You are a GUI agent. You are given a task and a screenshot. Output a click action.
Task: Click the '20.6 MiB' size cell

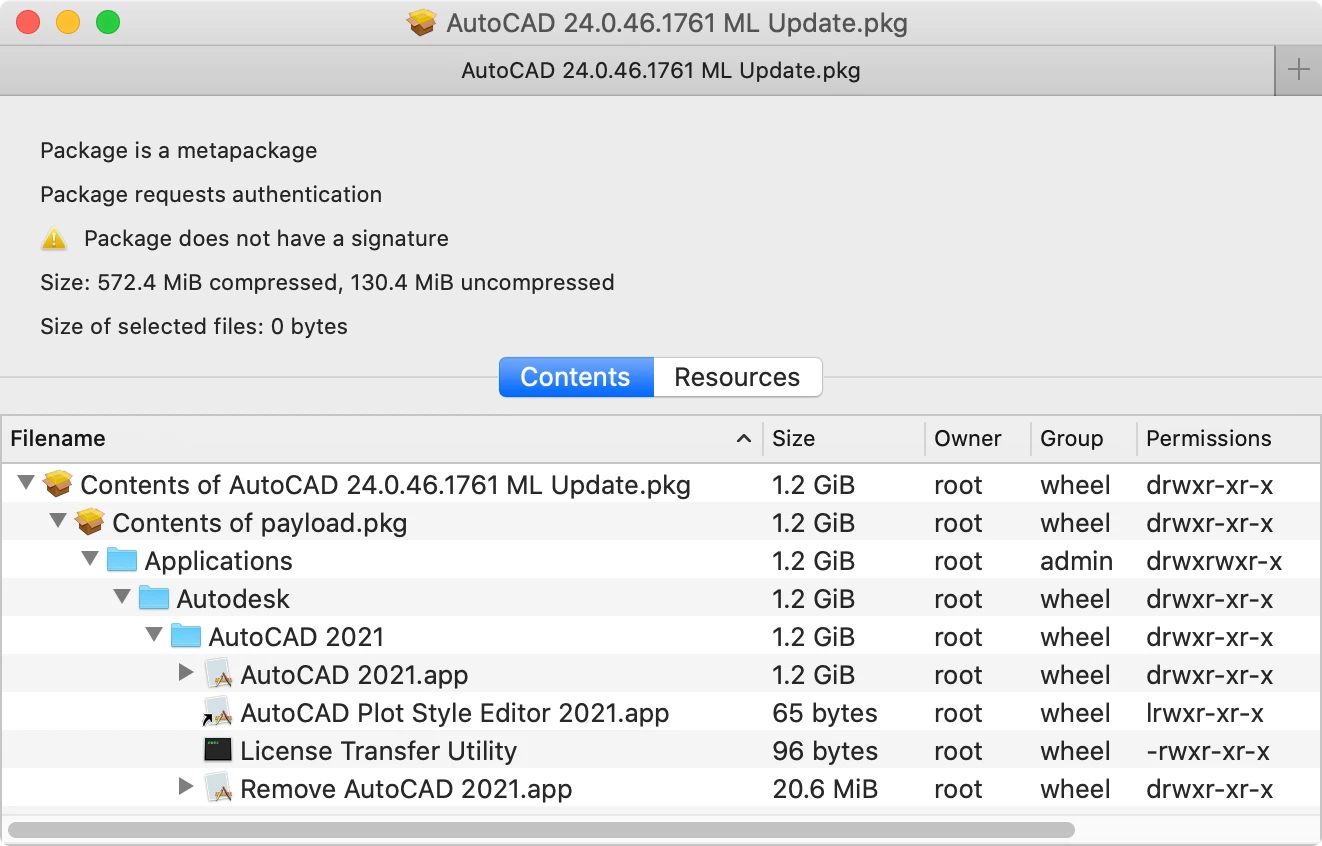pyautogui.click(x=825, y=789)
